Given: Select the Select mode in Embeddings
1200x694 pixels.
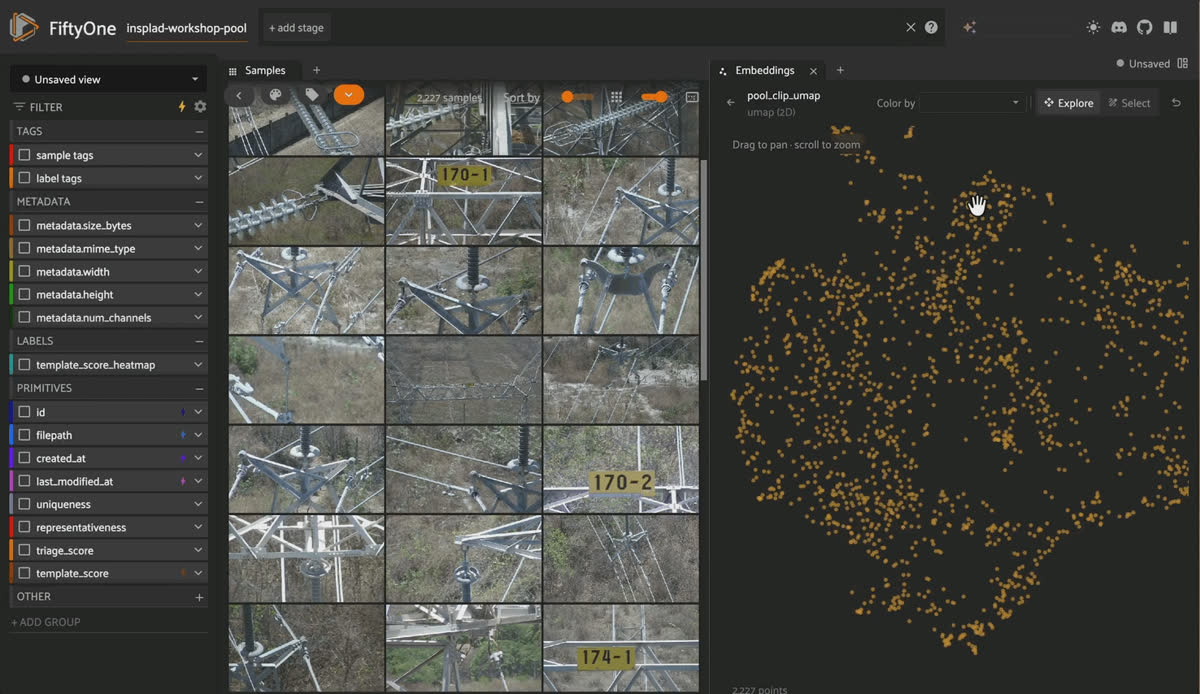Looking at the screenshot, I should click(x=1130, y=103).
